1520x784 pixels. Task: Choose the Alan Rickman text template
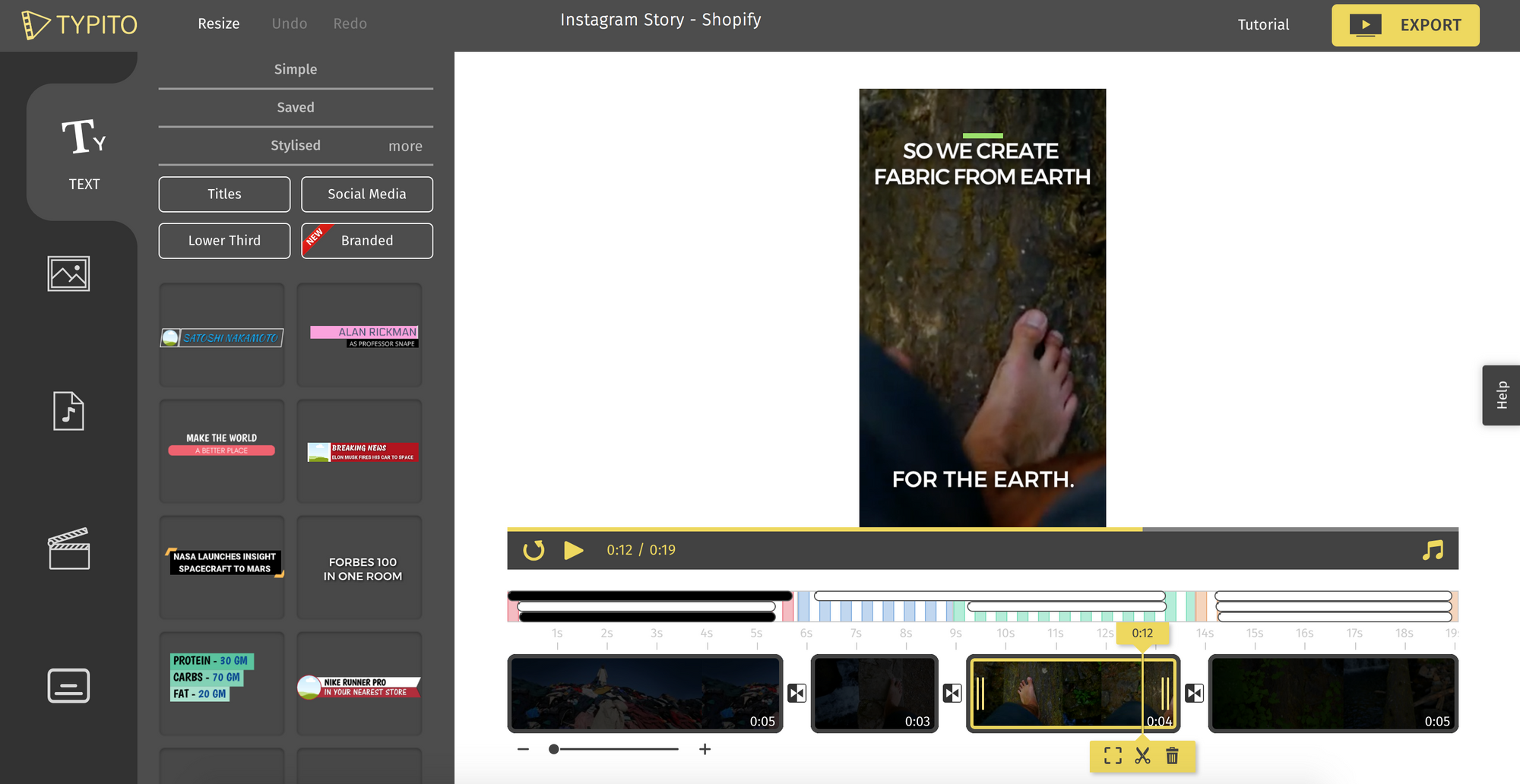point(359,336)
